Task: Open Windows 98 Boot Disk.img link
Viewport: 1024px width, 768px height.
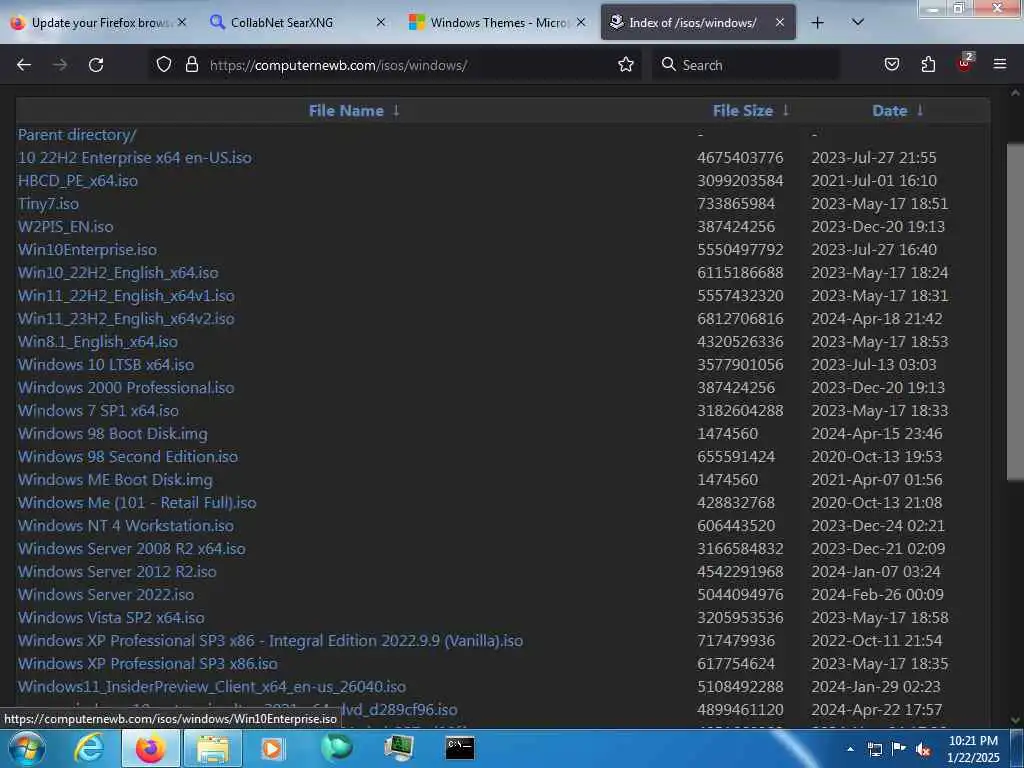Action: [112, 434]
